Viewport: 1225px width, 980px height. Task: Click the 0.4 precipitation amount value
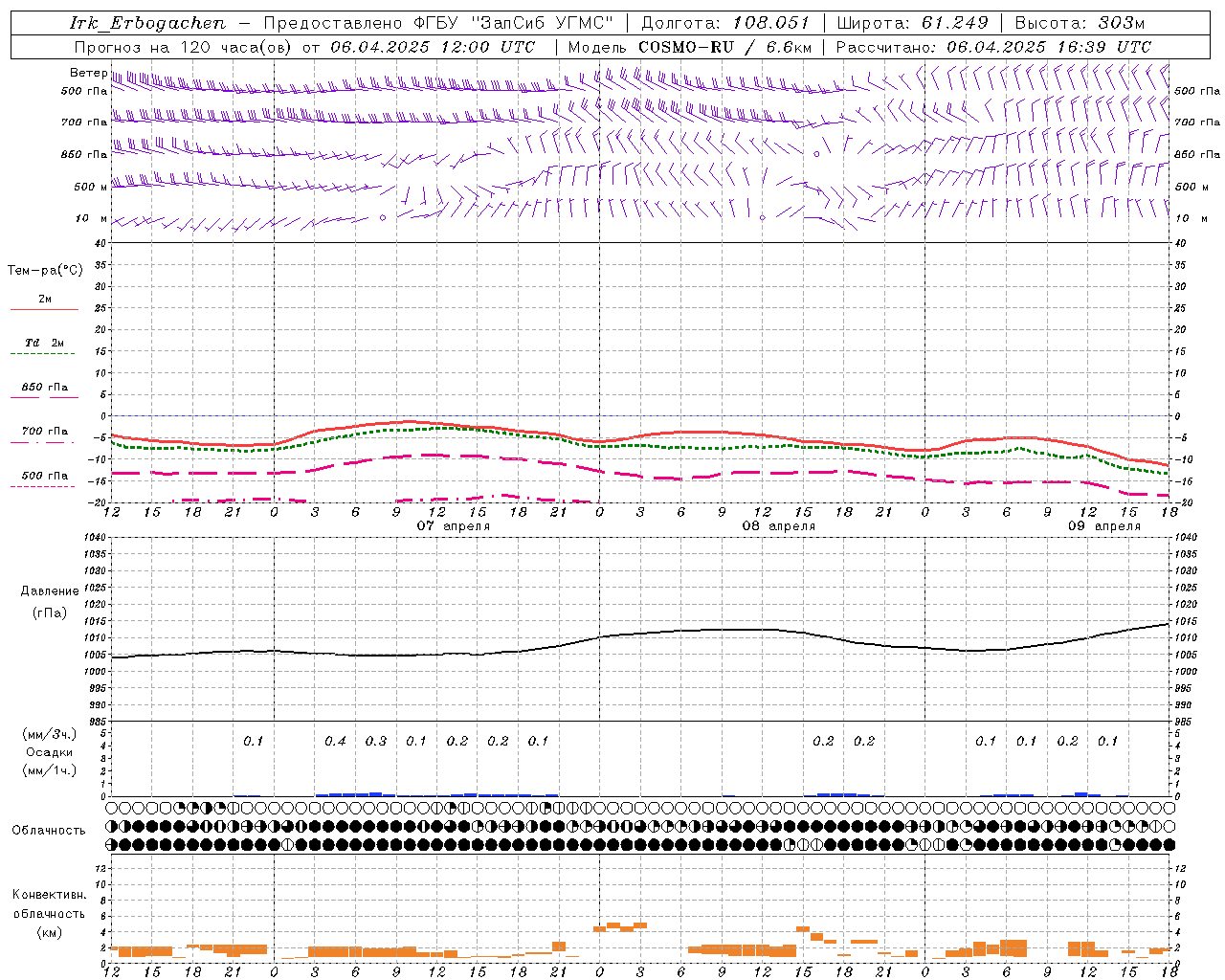(x=335, y=742)
